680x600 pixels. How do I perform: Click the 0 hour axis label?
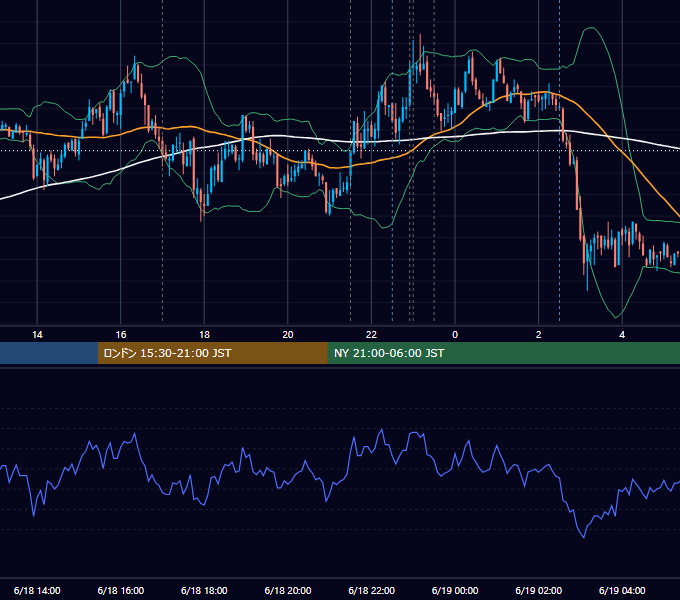coord(455,335)
